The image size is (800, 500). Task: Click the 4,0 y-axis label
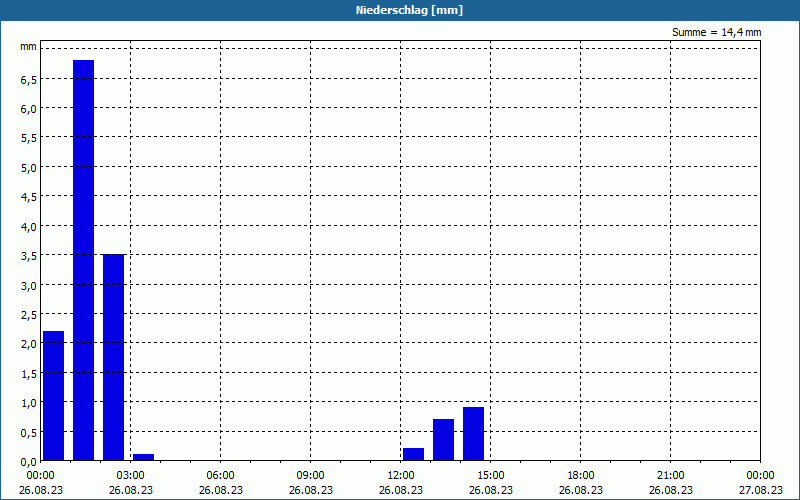coord(29,226)
